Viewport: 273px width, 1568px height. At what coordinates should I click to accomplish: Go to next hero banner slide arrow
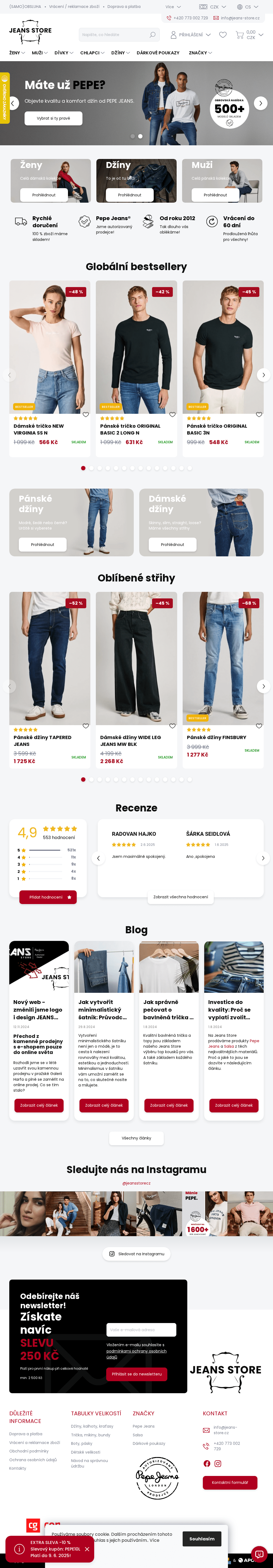pos(260,103)
